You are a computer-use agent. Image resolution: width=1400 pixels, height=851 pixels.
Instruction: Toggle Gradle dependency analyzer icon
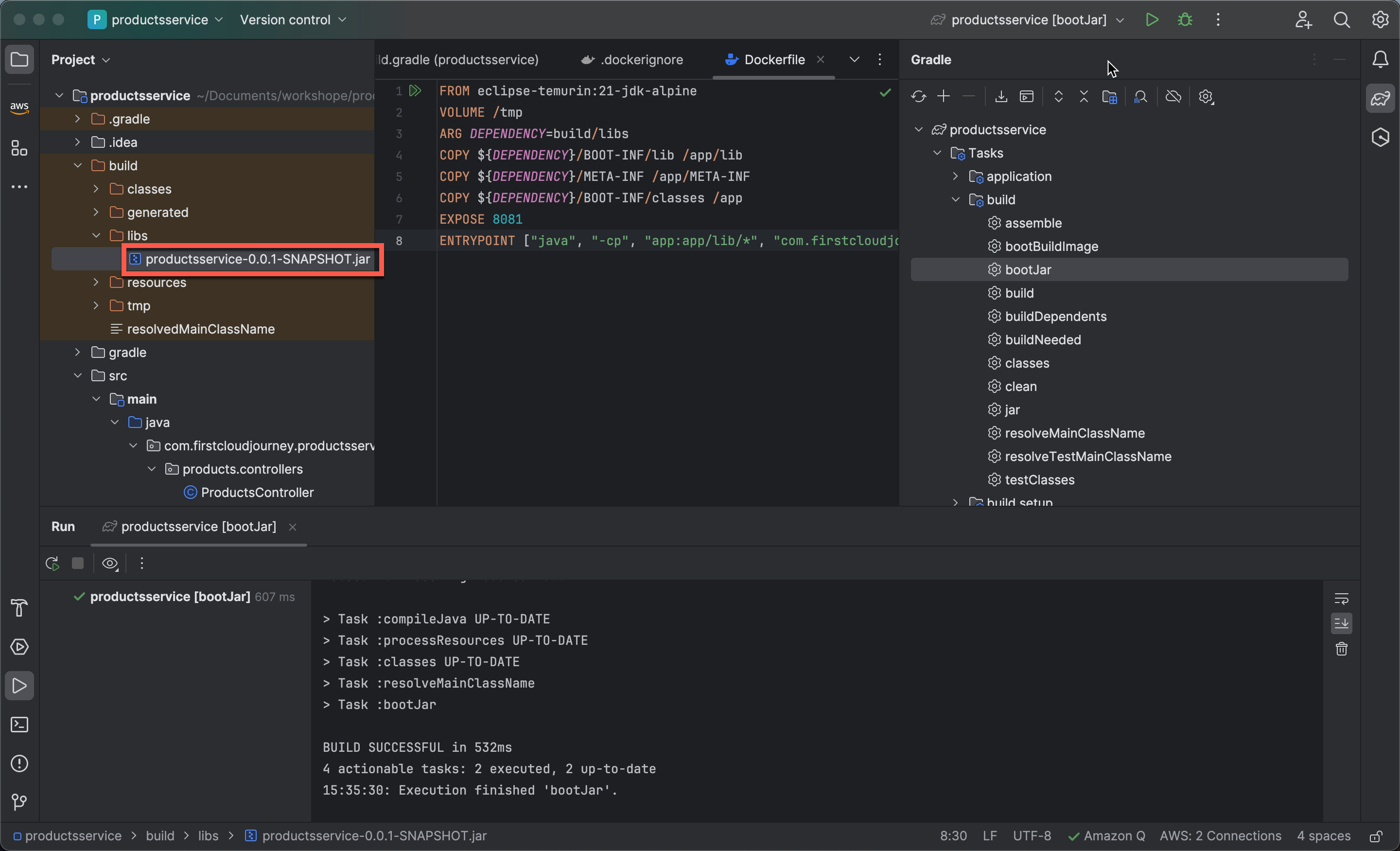[1140, 97]
